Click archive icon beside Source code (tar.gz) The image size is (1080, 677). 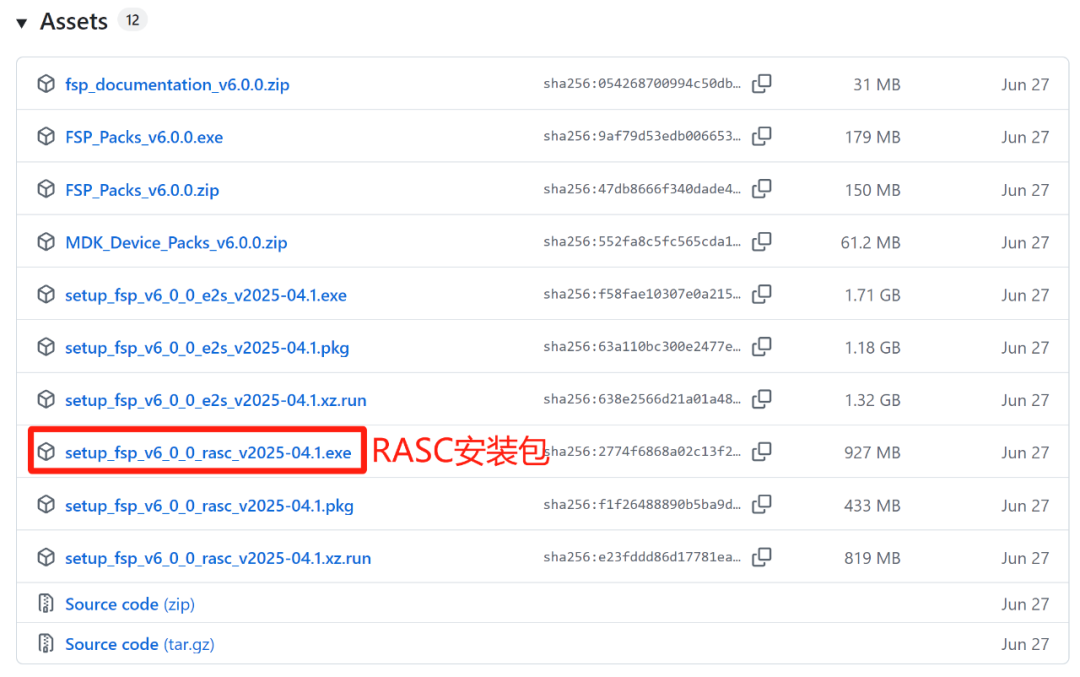pos(45,643)
